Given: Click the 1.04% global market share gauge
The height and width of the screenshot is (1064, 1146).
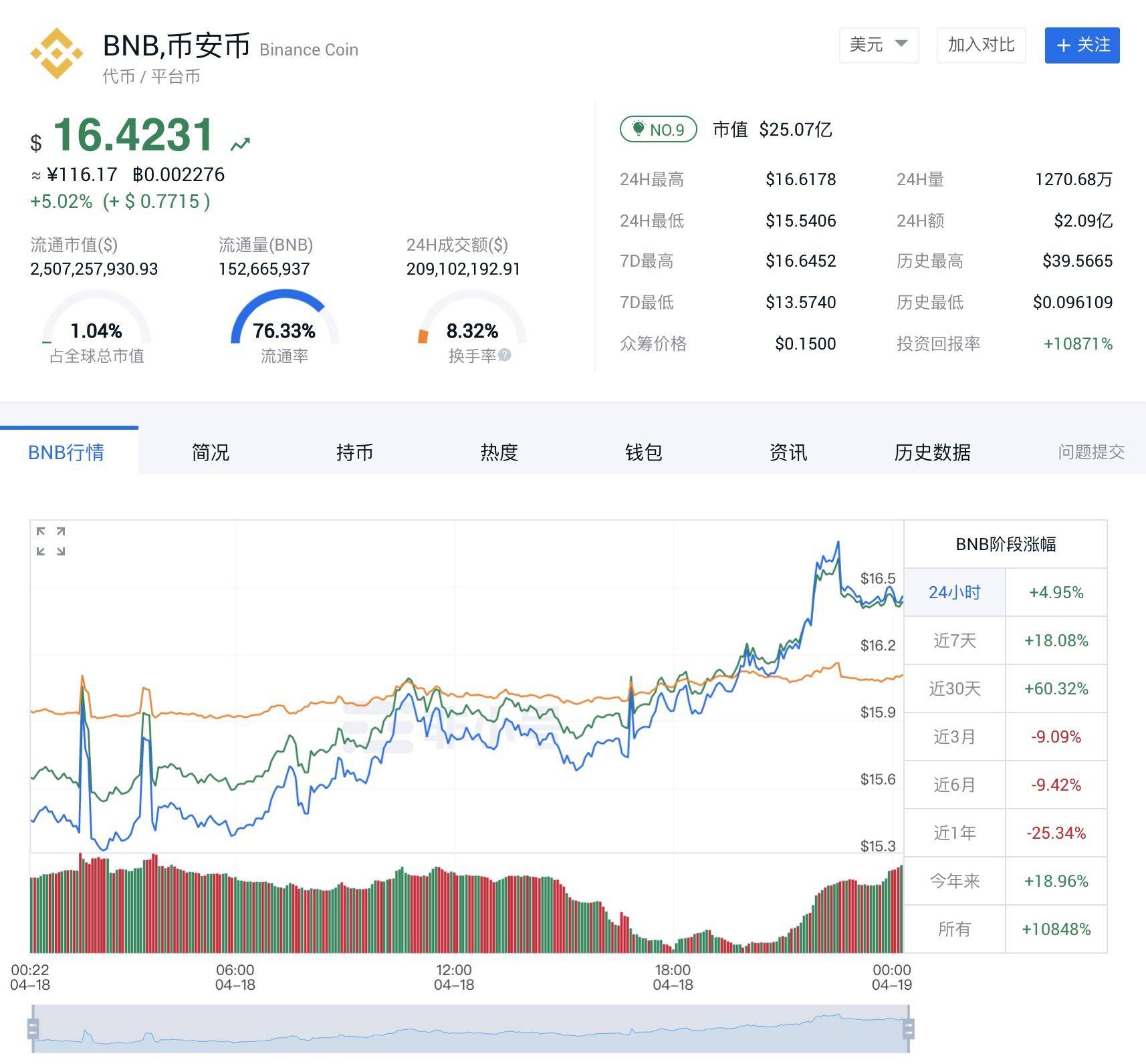Looking at the screenshot, I should coord(96,317).
